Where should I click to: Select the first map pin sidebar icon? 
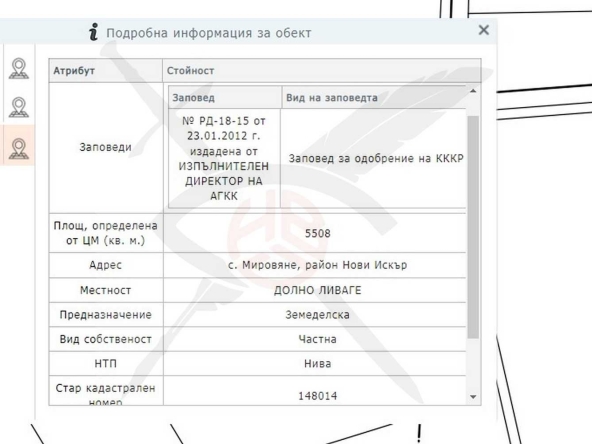18,68
